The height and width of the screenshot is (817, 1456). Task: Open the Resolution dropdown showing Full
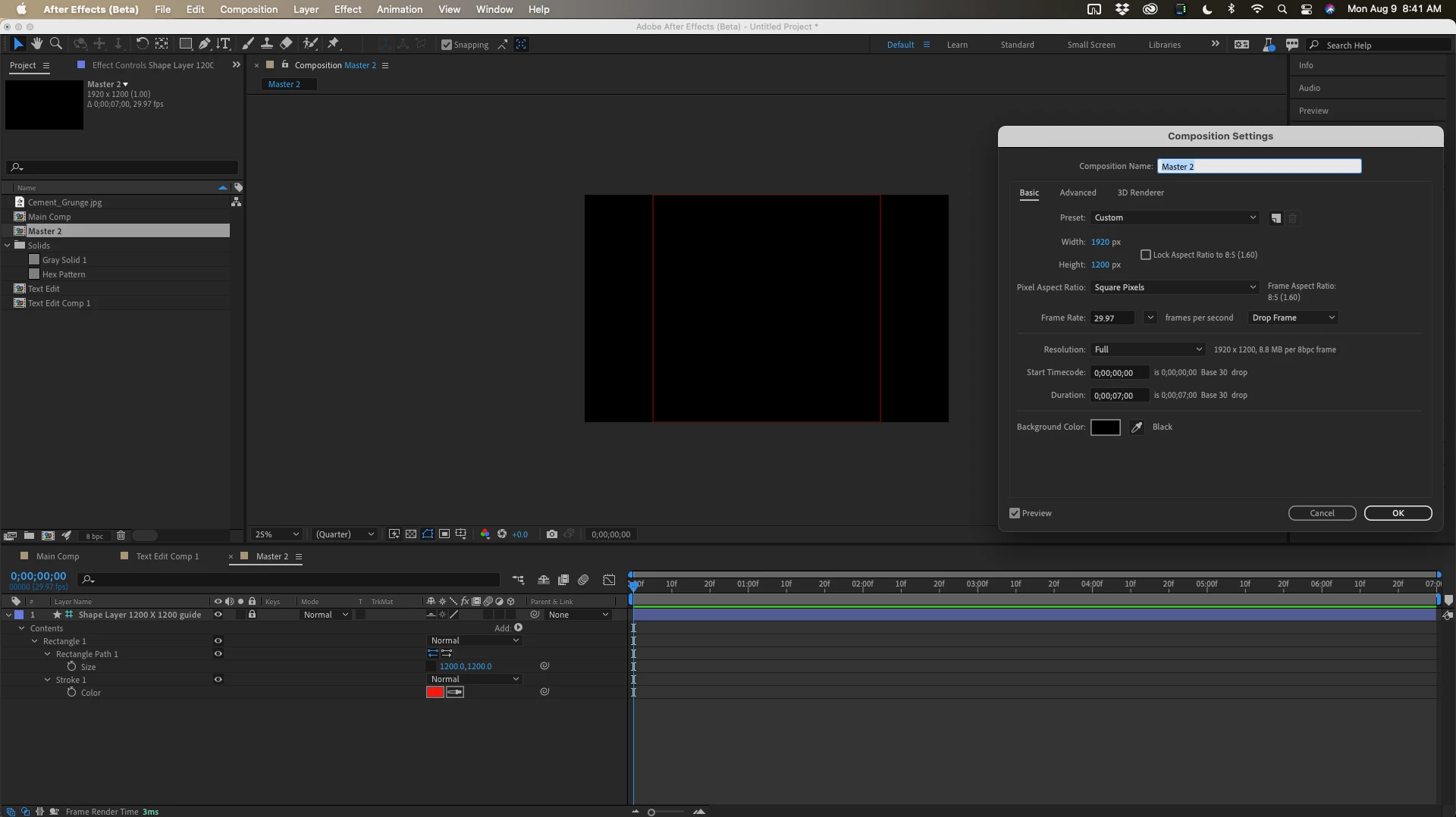(x=1147, y=350)
